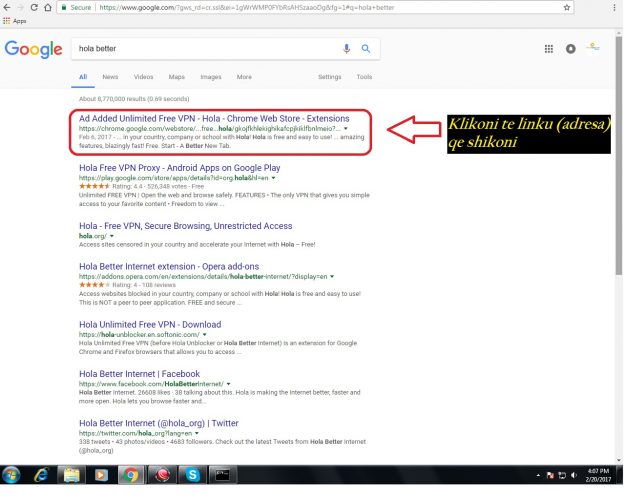Click 'About 8,770,000 results' text
The width and height of the screenshot is (625, 500).
(x=134, y=99)
